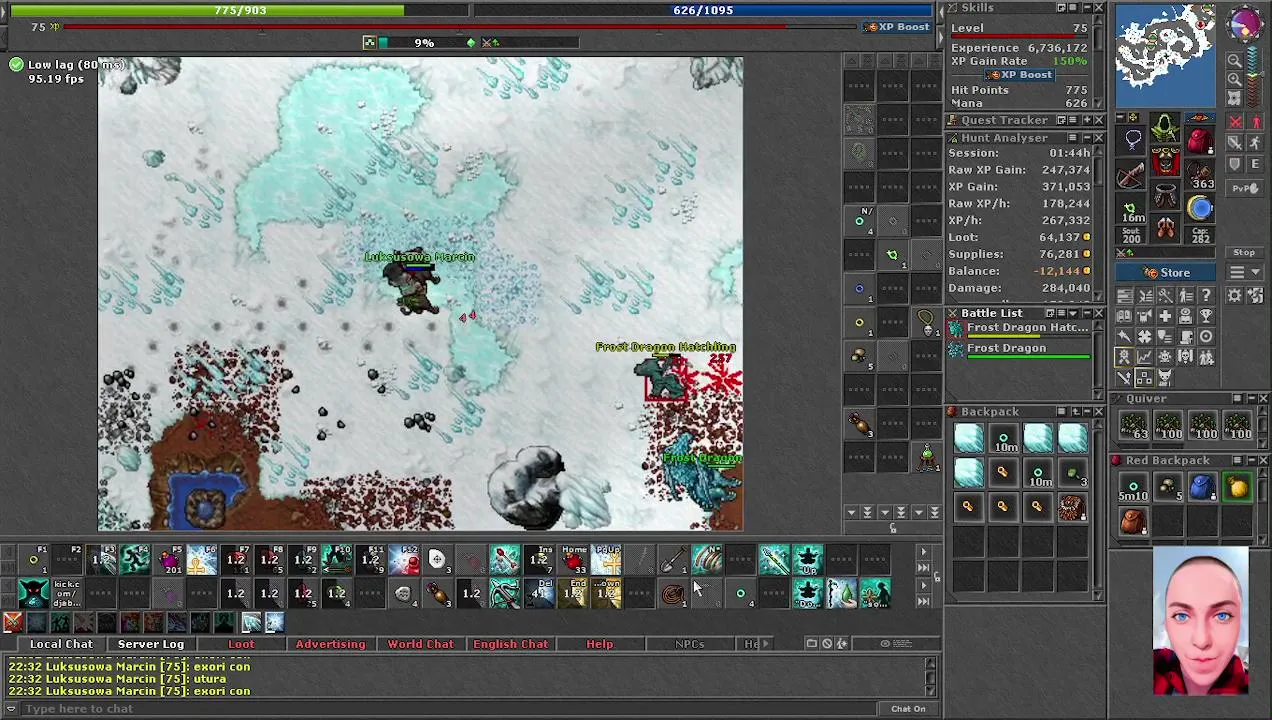
Task: Use the rope action slot
Action: 674,593
